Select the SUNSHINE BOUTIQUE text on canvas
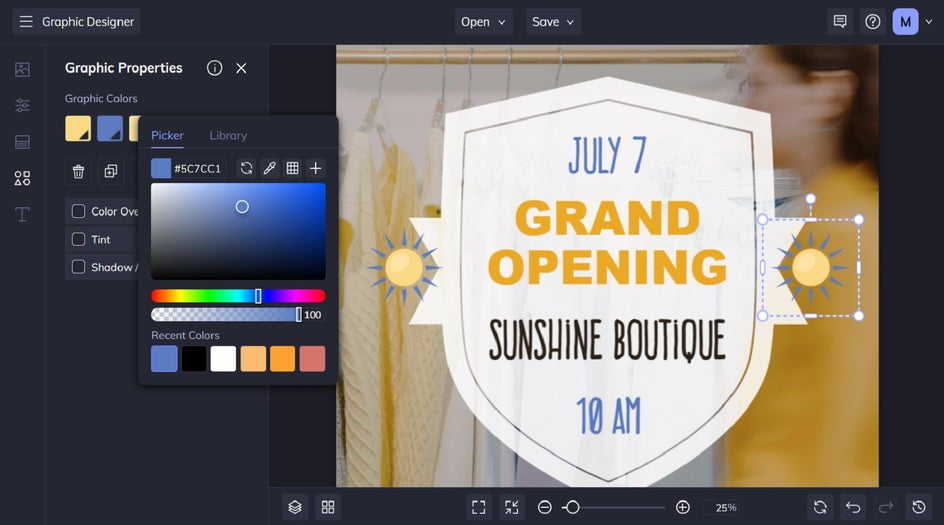The width and height of the screenshot is (944, 525). pyautogui.click(x=607, y=340)
